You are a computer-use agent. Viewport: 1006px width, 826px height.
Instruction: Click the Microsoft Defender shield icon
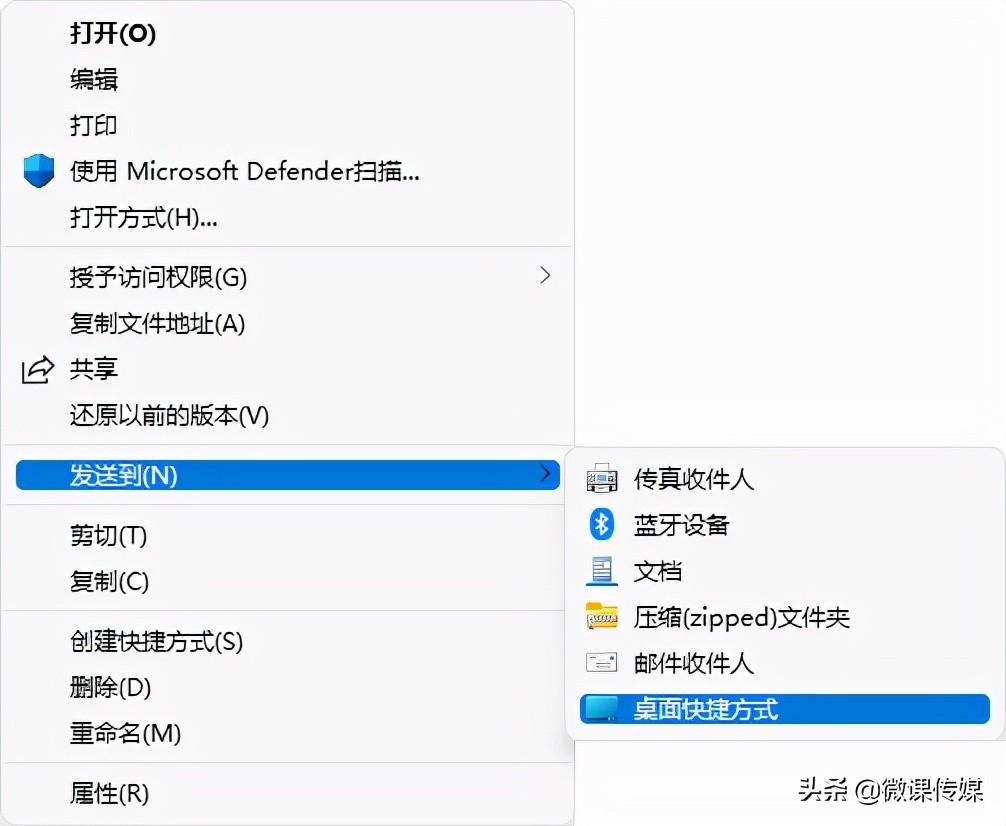38,171
